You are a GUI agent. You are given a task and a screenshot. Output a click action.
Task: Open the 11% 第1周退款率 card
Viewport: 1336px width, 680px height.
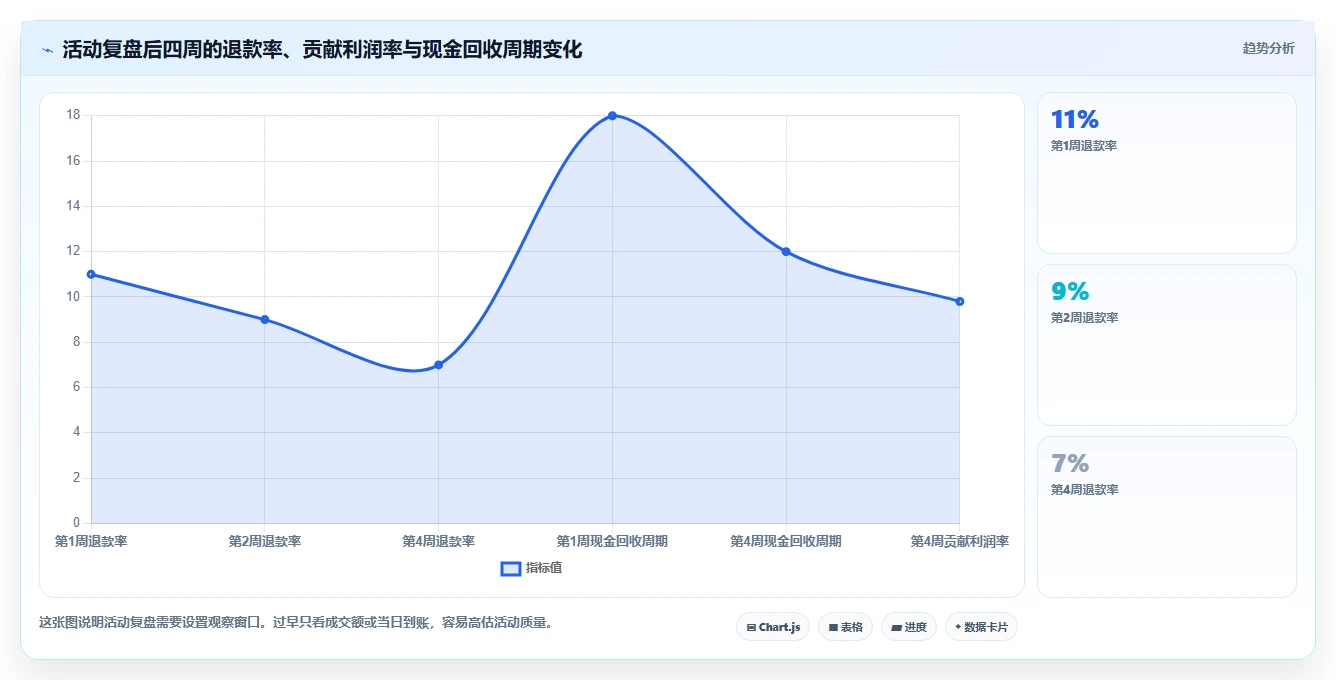1167,173
